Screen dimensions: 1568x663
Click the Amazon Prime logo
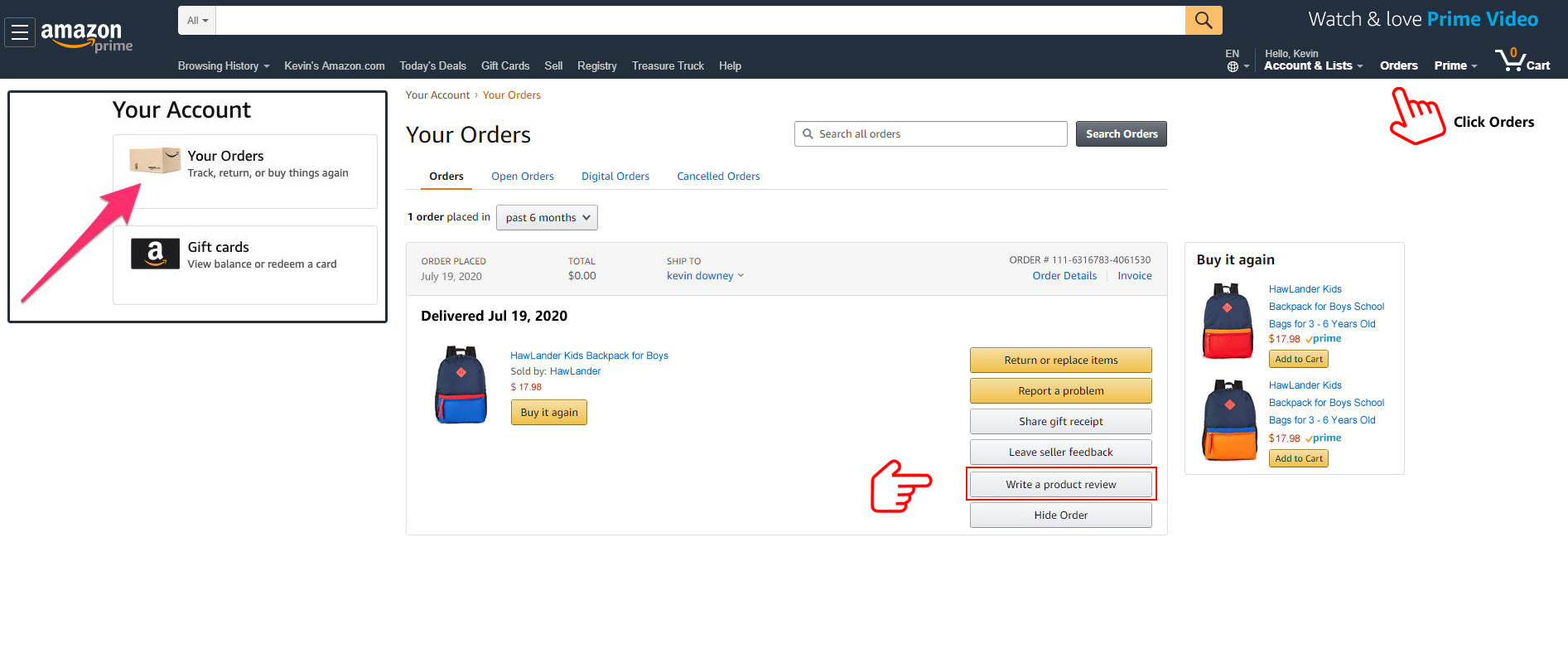click(86, 36)
